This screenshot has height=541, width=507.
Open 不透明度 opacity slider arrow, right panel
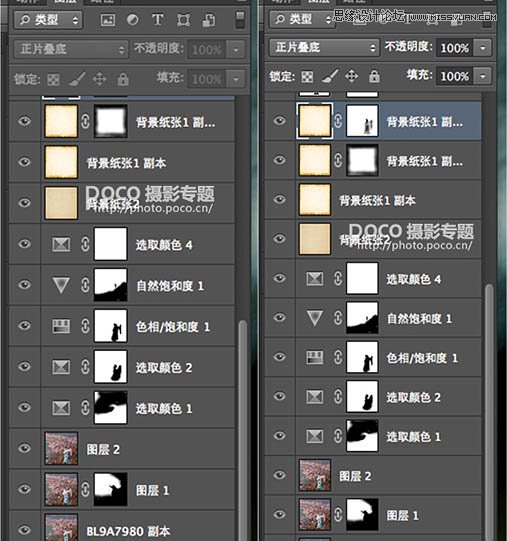(482, 48)
